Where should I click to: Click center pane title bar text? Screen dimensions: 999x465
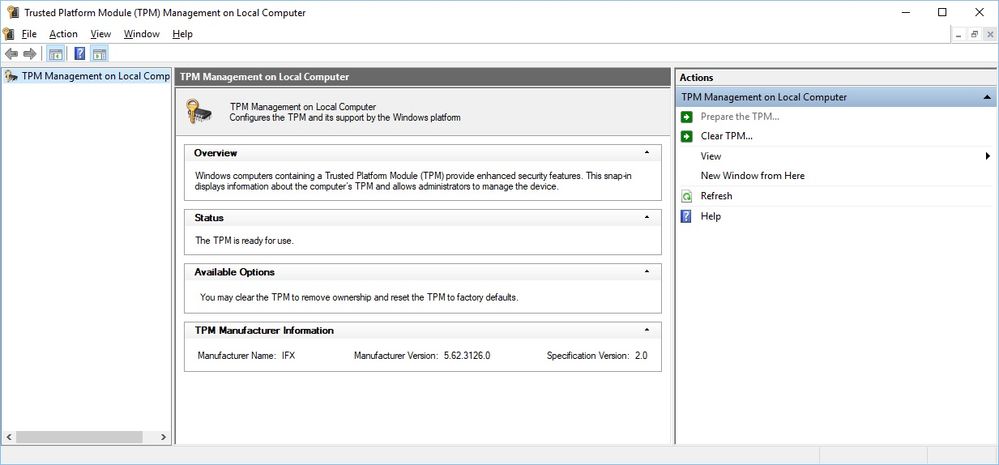tap(264, 76)
